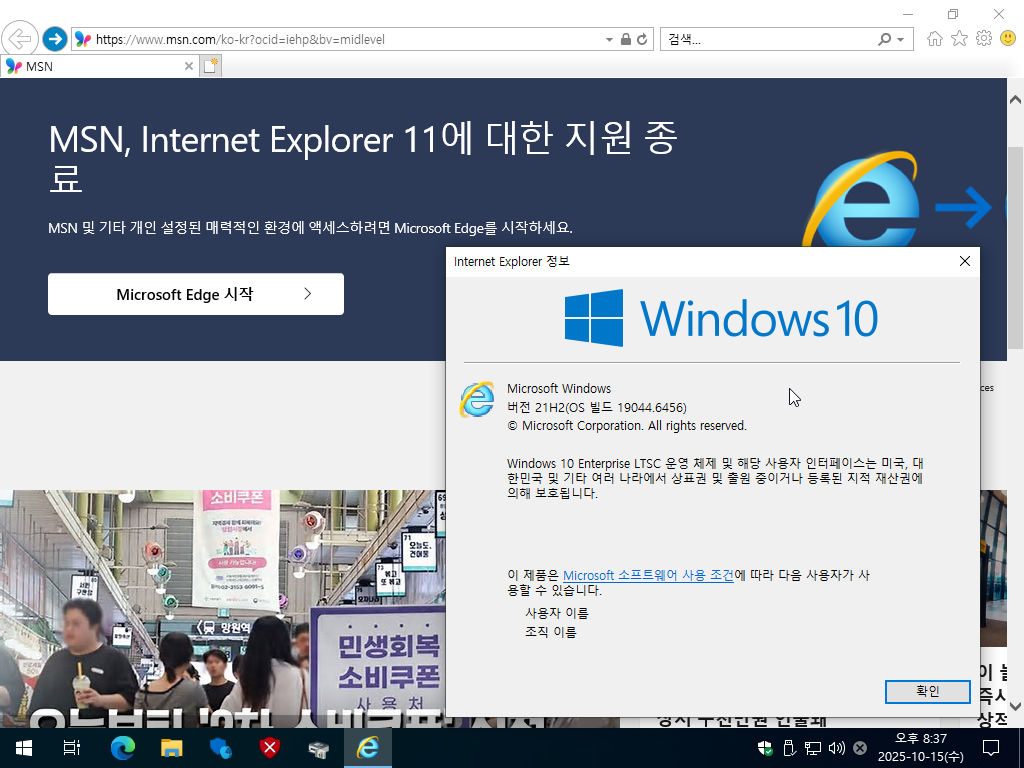The width and height of the screenshot is (1024, 768).
Task: Open the clock showing 오후 8:37
Action: pos(920,748)
